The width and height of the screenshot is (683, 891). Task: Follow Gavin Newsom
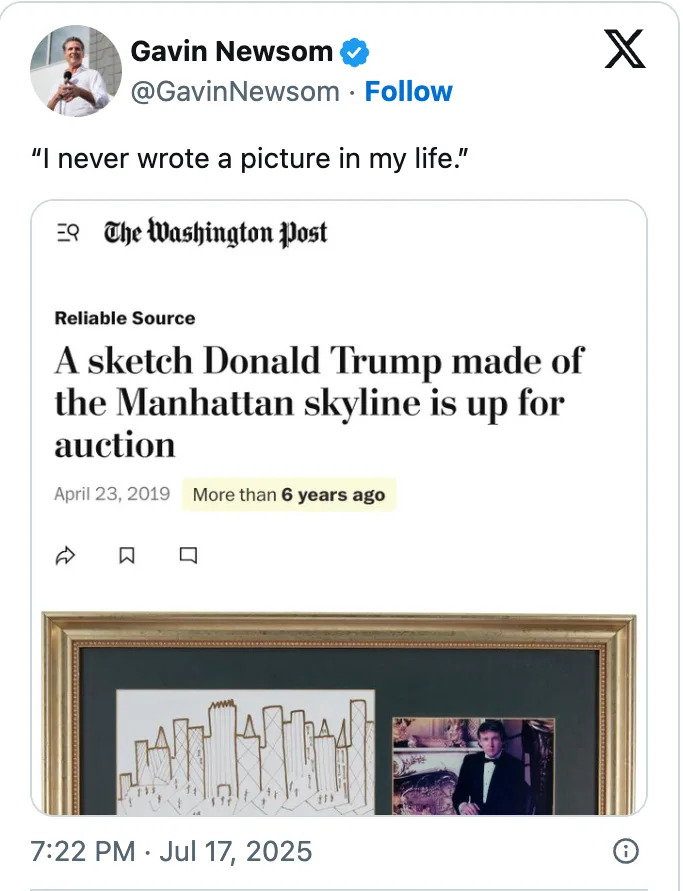click(x=408, y=92)
